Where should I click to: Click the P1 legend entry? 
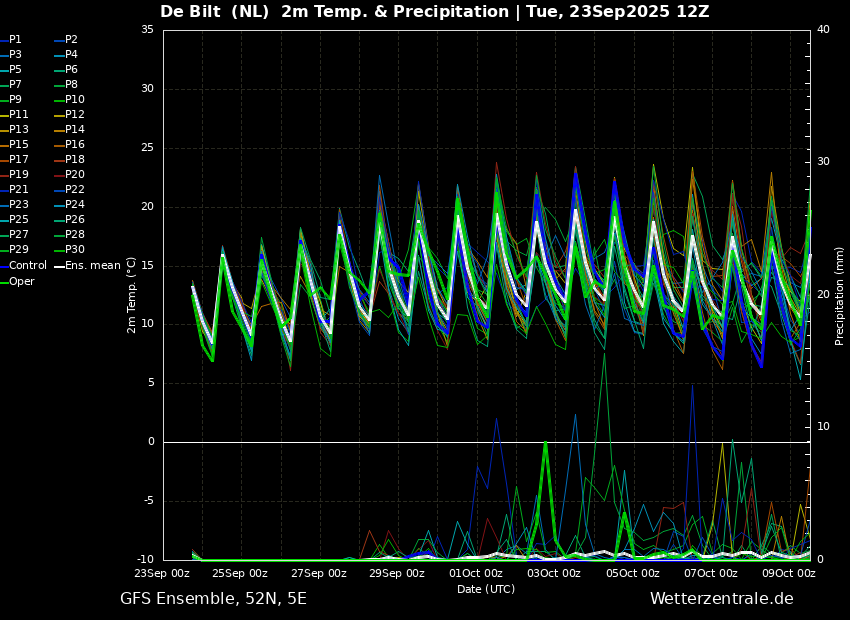click(15, 40)
